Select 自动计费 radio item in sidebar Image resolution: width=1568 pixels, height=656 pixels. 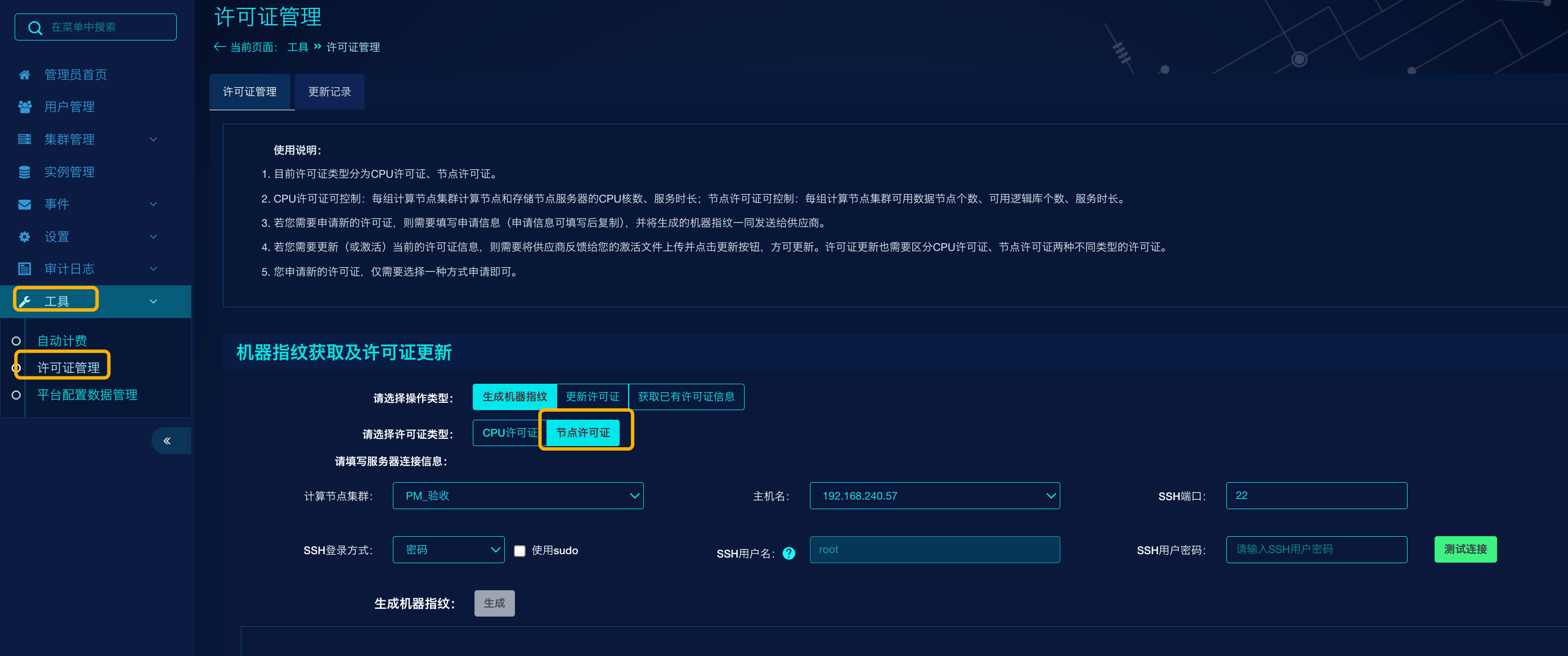pos(16,341)
